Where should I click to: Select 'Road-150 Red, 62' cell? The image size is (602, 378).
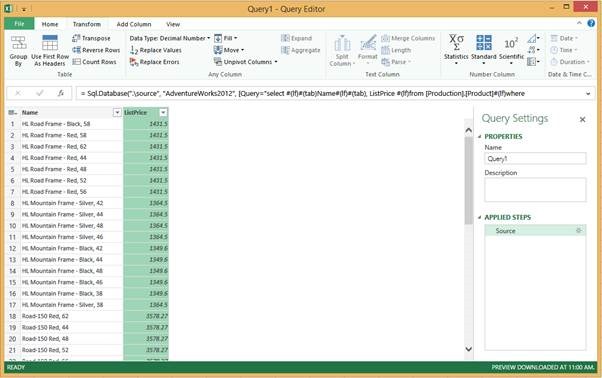pyautogui.click(x=71, y=316)
